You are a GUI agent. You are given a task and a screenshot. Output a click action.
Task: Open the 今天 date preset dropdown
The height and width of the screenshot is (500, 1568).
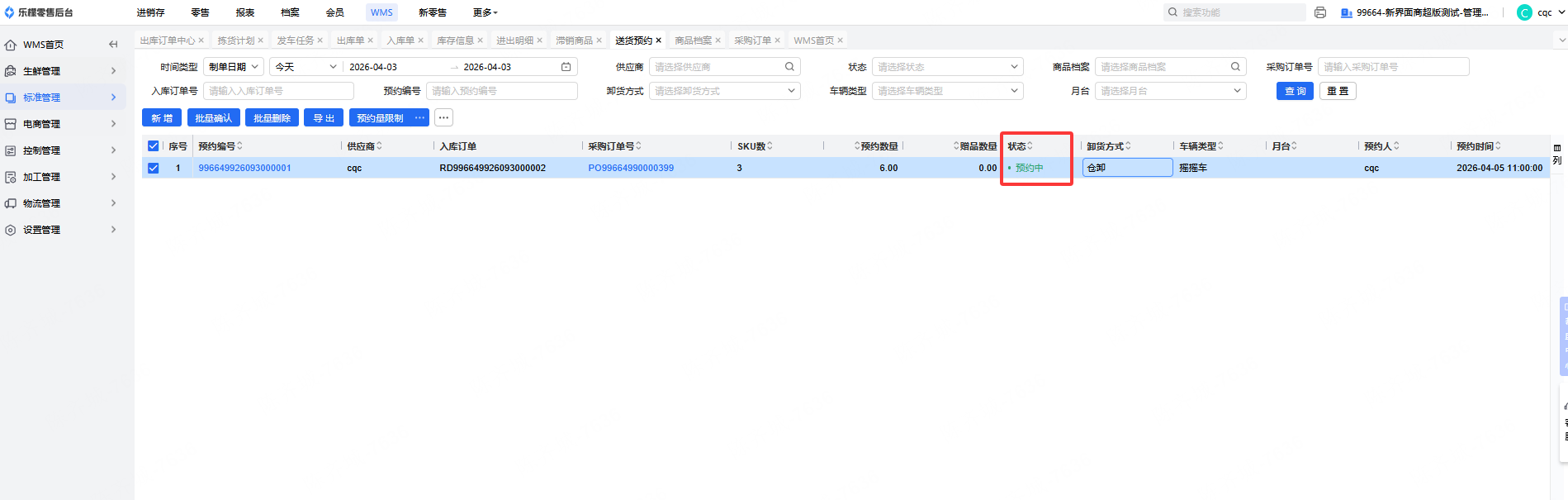pyautogui.click(x=306, y=67)
